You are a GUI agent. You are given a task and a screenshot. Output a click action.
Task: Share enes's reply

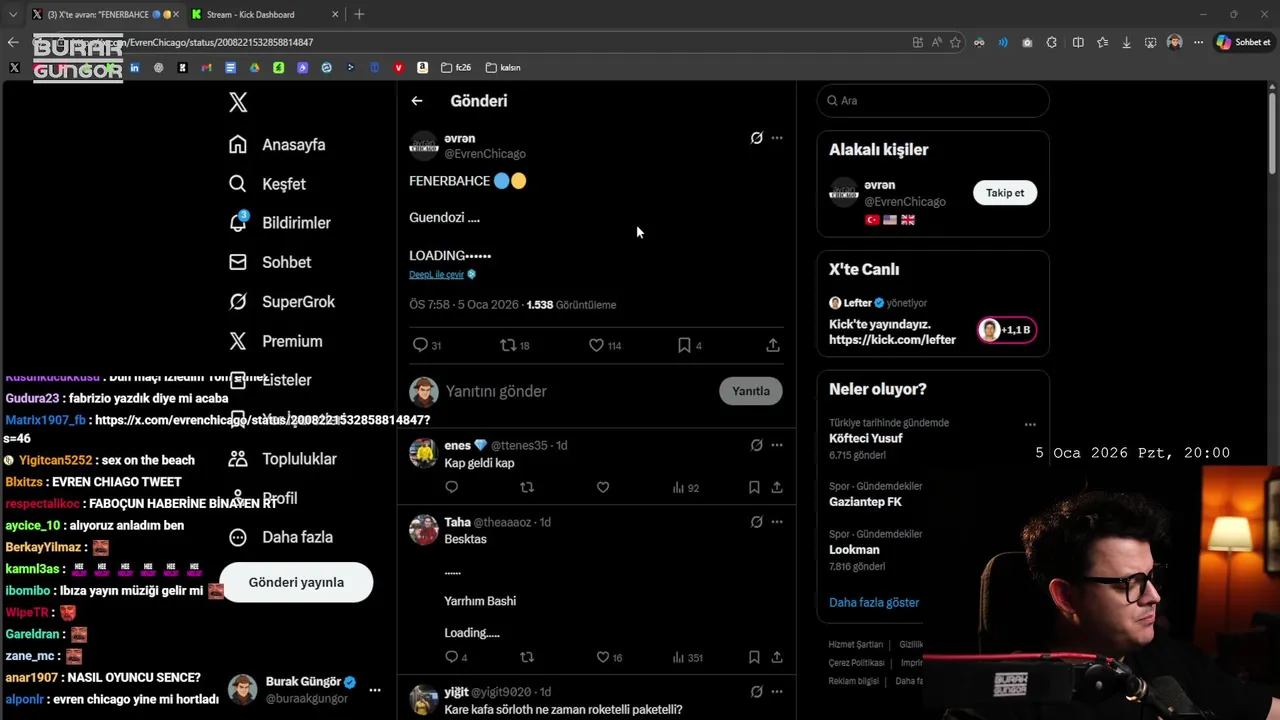777,488
